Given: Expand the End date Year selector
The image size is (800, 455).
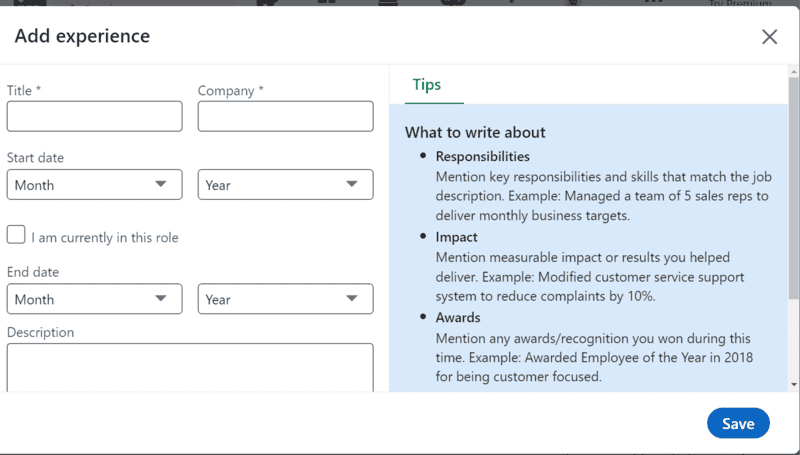Looking at the screenshot, I should coord(285,299).
